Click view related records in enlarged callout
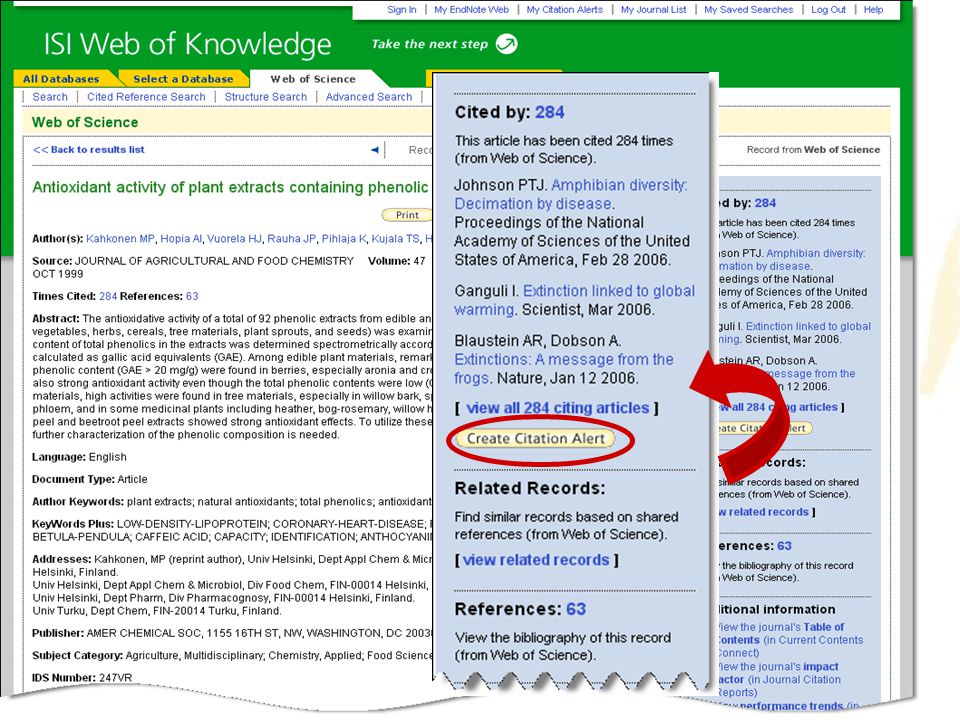 [x=536, y=560]
